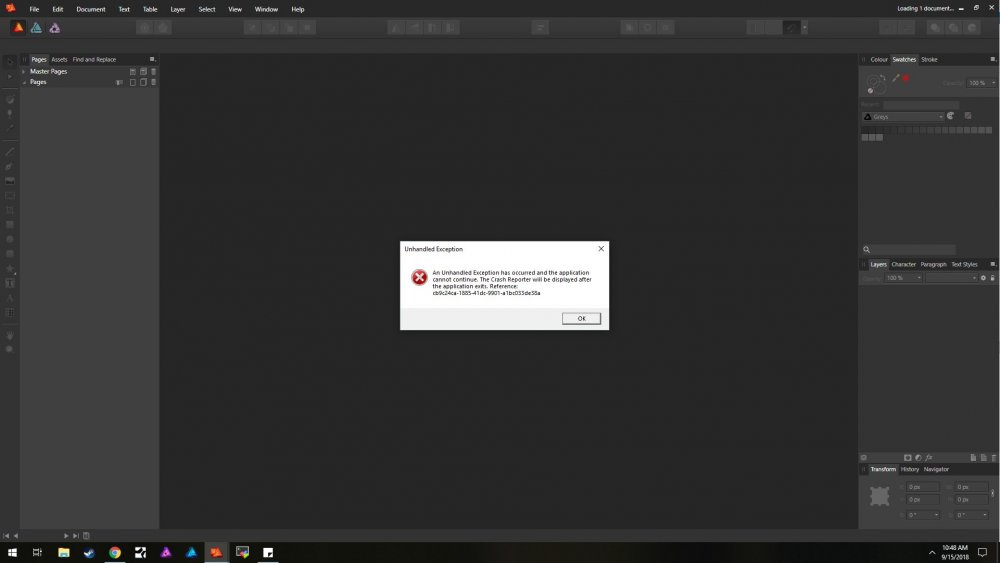
Task: Select the View hand tool
Action: pyautogui.click(x=10, y=335)
